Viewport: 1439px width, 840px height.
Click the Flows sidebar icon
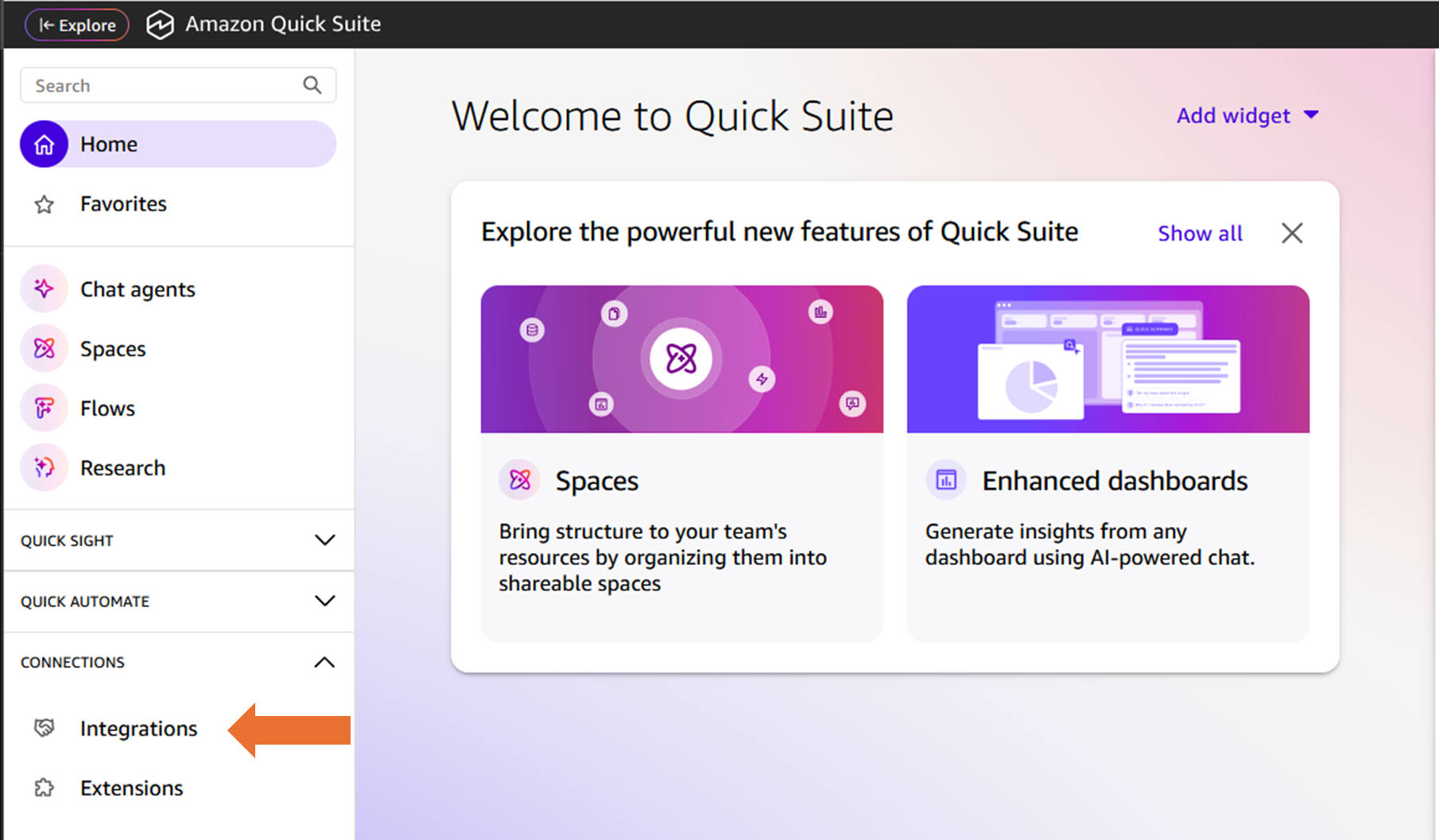click(x=44, y=408)
